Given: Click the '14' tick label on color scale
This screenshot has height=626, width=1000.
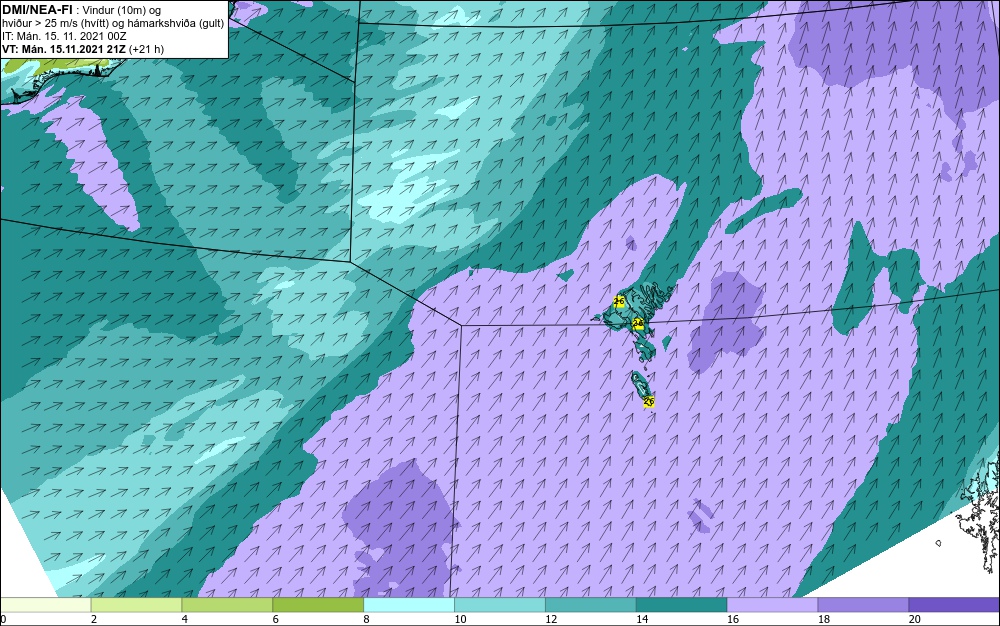Looking at the screenshot, I should [x=642, y=619].
